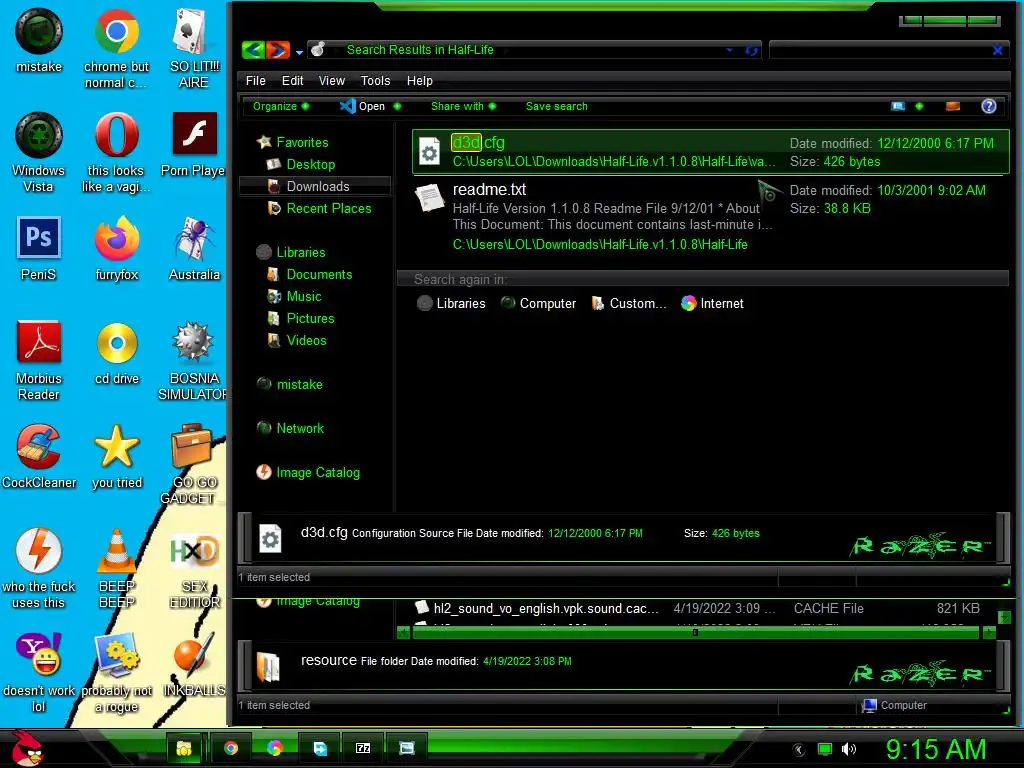Click the Open button in command bar

coord(363,106)
